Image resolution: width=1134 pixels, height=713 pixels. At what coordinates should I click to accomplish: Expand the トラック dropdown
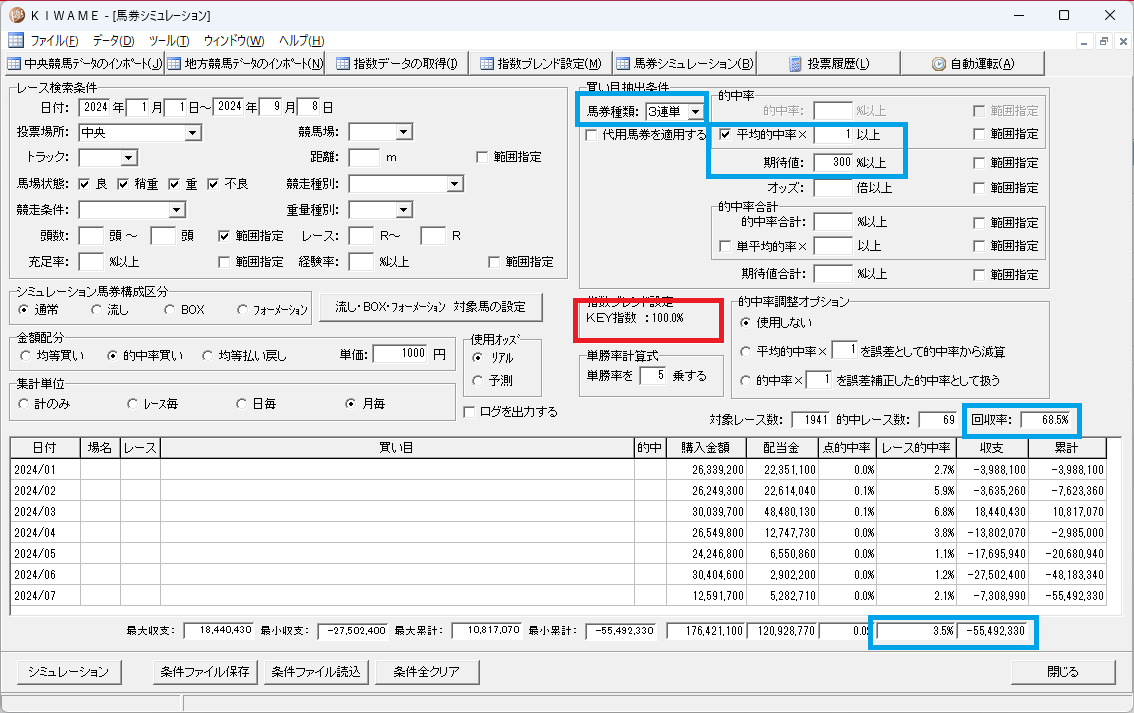point(129,157)
